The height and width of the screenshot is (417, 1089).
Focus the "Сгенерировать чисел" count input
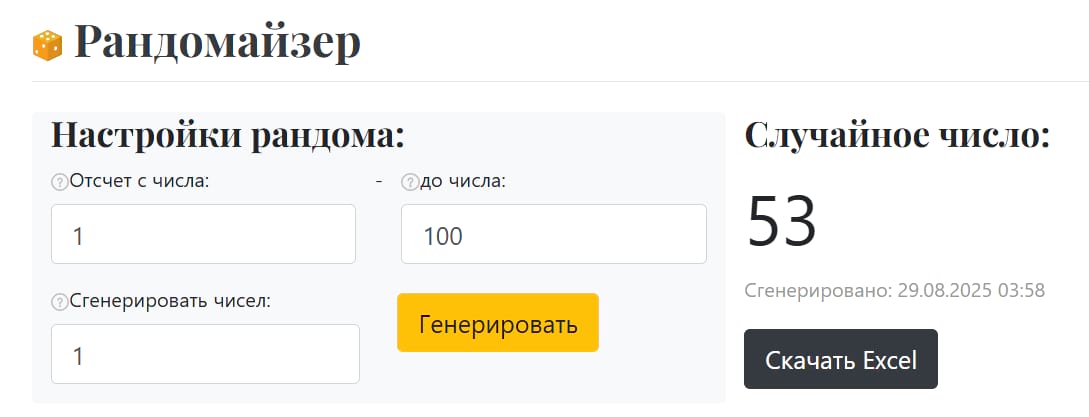pyautogui.click(x=205, y=354)
